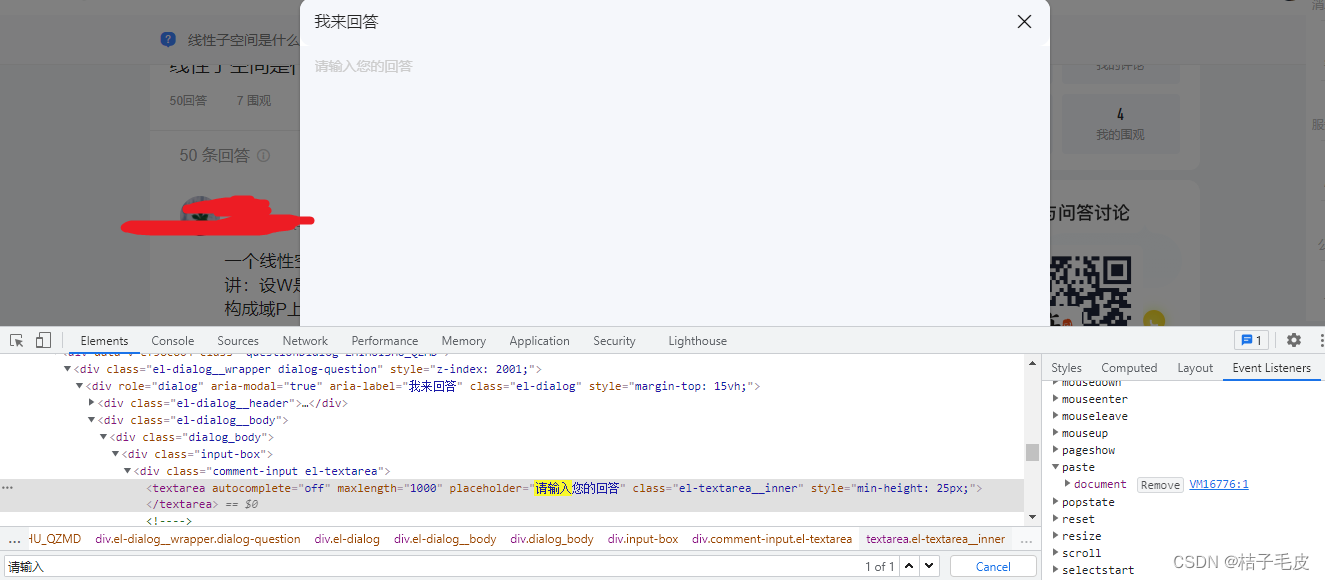
Task: Expand the selectstart event listener
Action: (1055, 570)
